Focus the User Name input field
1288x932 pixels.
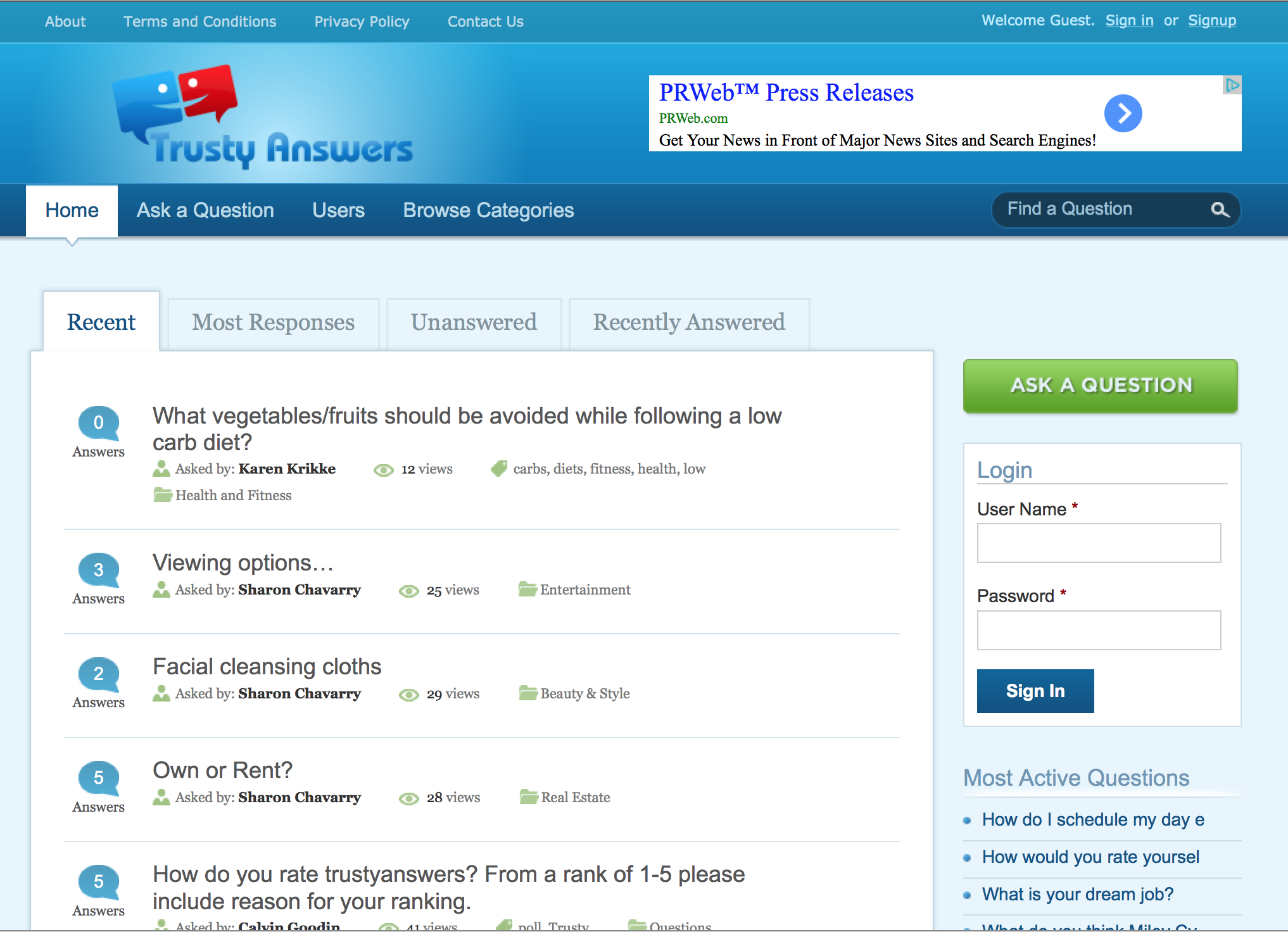click(x=1098, y=543)
